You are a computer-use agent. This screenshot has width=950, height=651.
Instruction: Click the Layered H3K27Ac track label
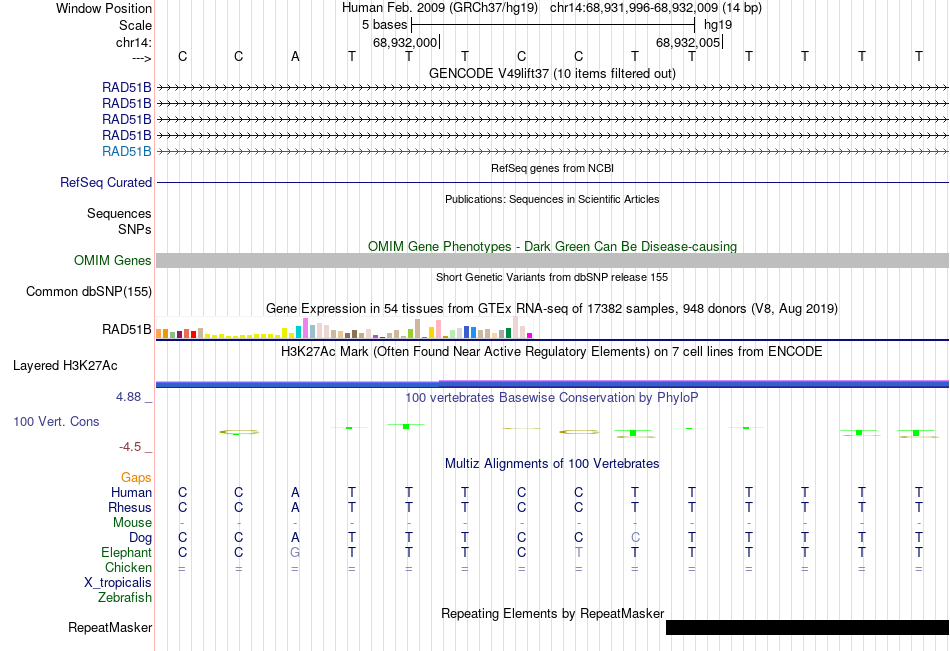(x=65, y=366)
